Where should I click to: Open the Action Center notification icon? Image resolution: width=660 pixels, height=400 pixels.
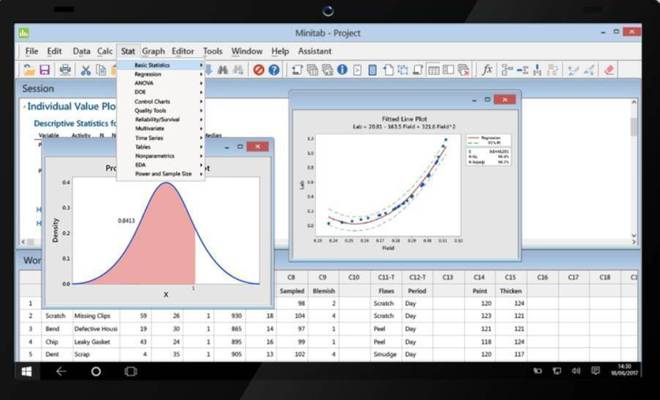(595, 371)
